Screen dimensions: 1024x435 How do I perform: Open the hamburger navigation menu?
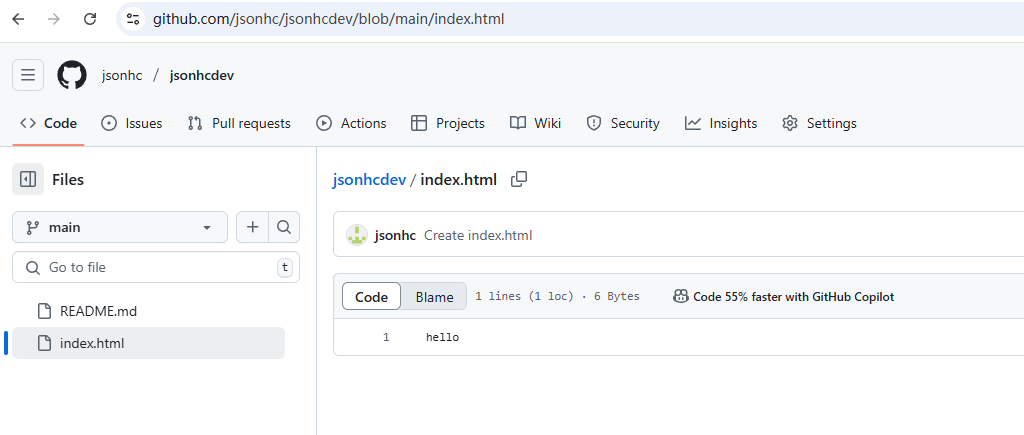[28, 75]
